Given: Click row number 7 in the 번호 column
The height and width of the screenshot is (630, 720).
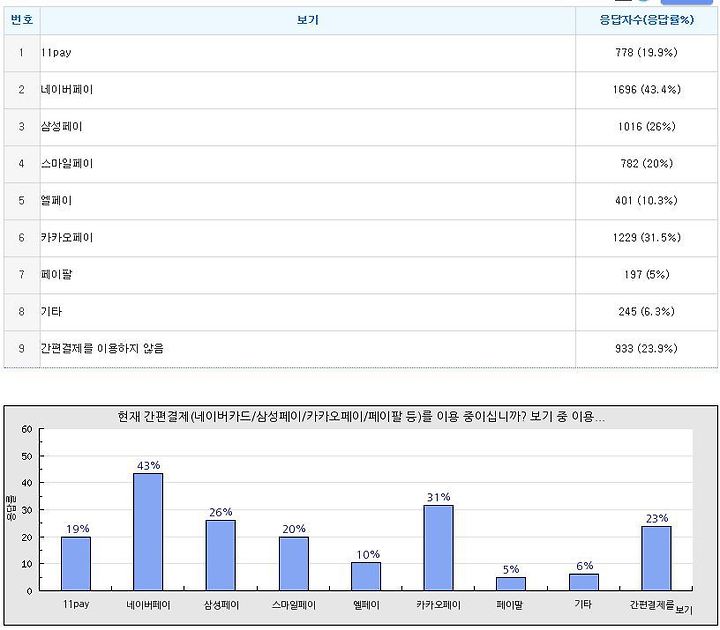Looking at the screenshot, I should [x=22, y=275].
